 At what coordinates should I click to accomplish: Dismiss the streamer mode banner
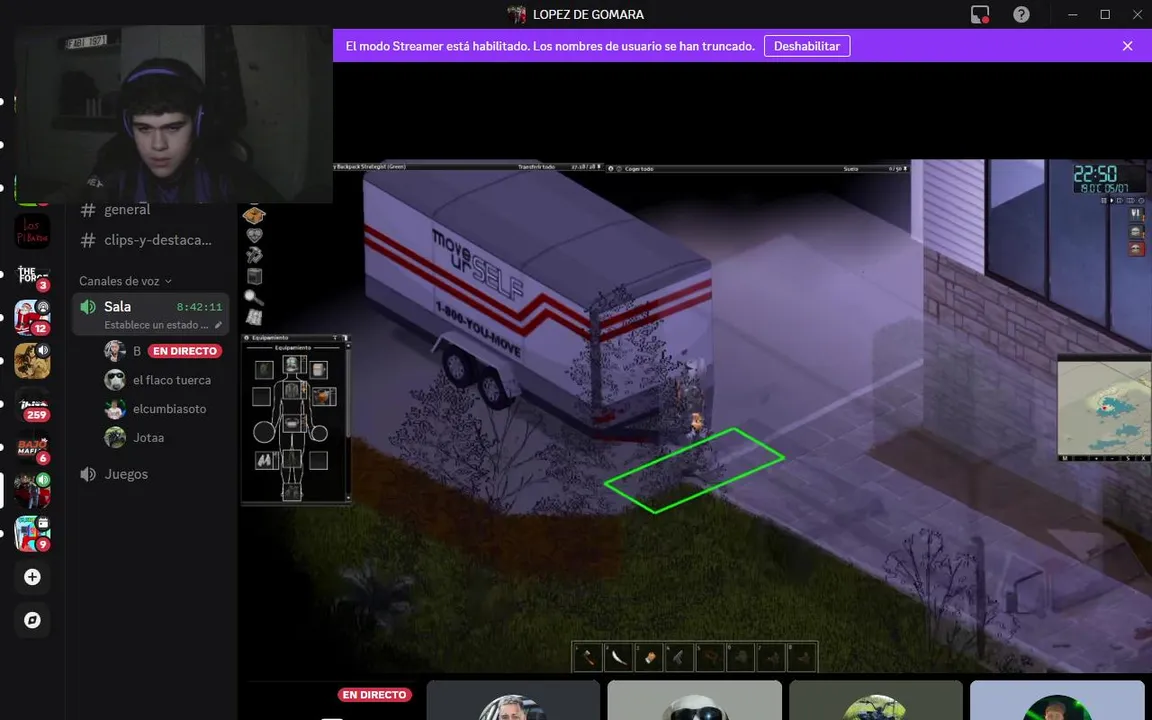(x=1127, y=46)
